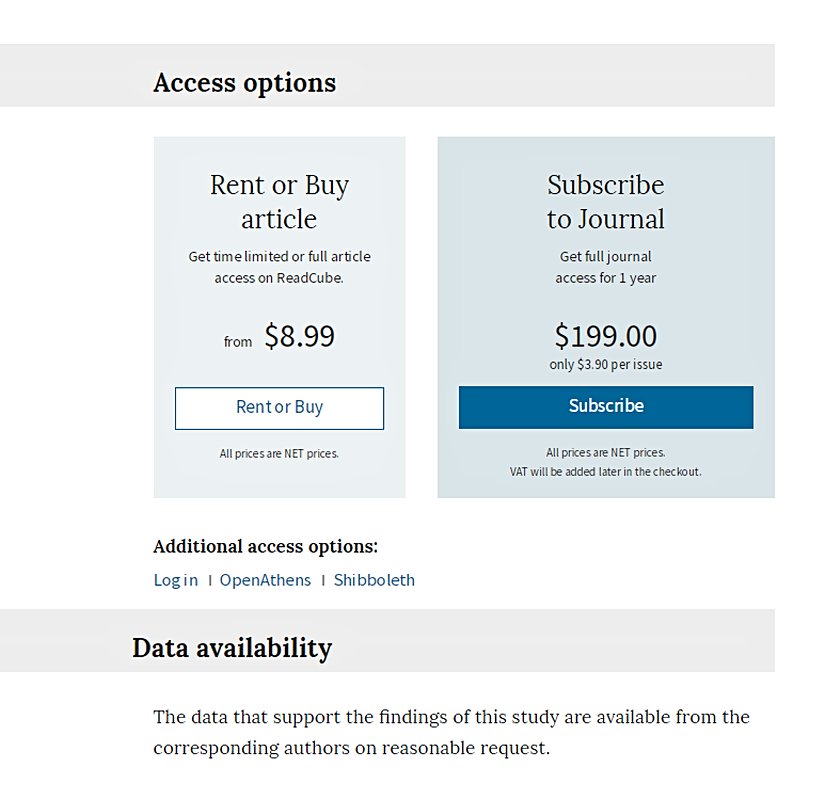Click NET prices note in Subscribe card
This screenshot has width=825, height=799.
(605, 453)
